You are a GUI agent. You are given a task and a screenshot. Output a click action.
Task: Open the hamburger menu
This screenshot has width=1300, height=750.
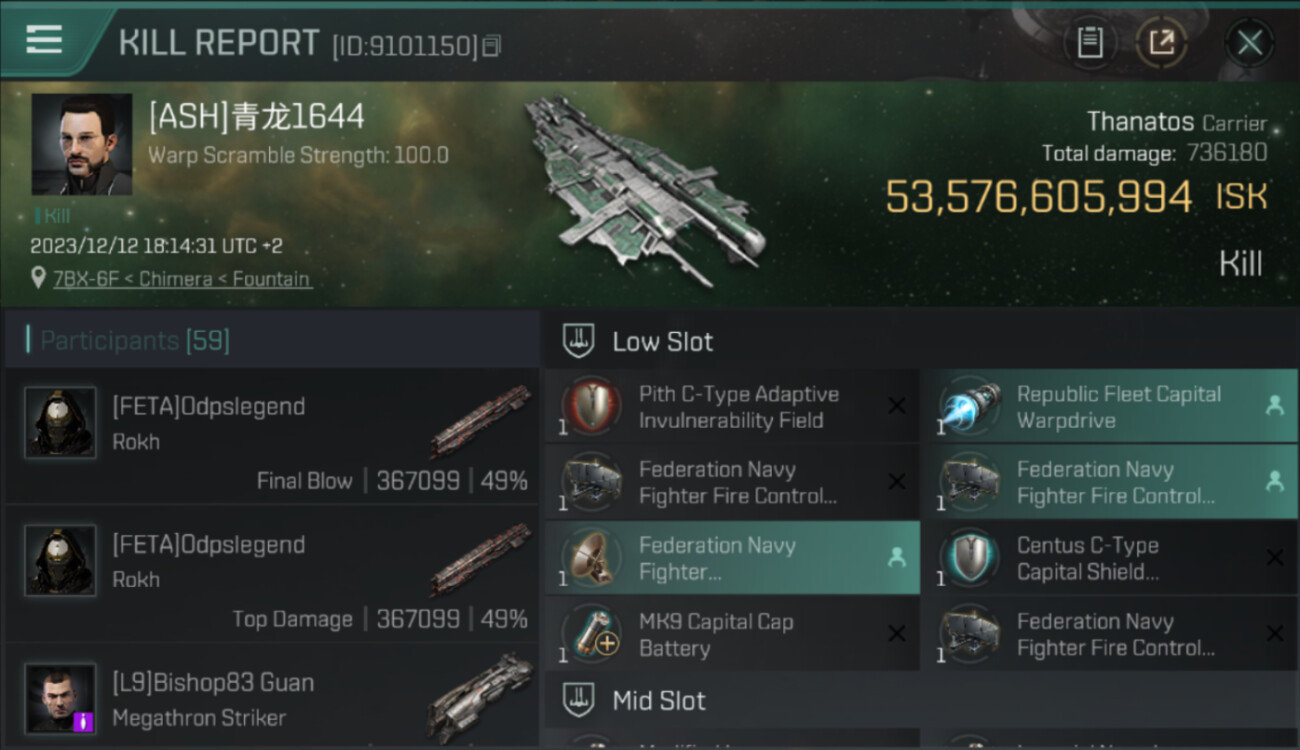(x=44, y=40)
